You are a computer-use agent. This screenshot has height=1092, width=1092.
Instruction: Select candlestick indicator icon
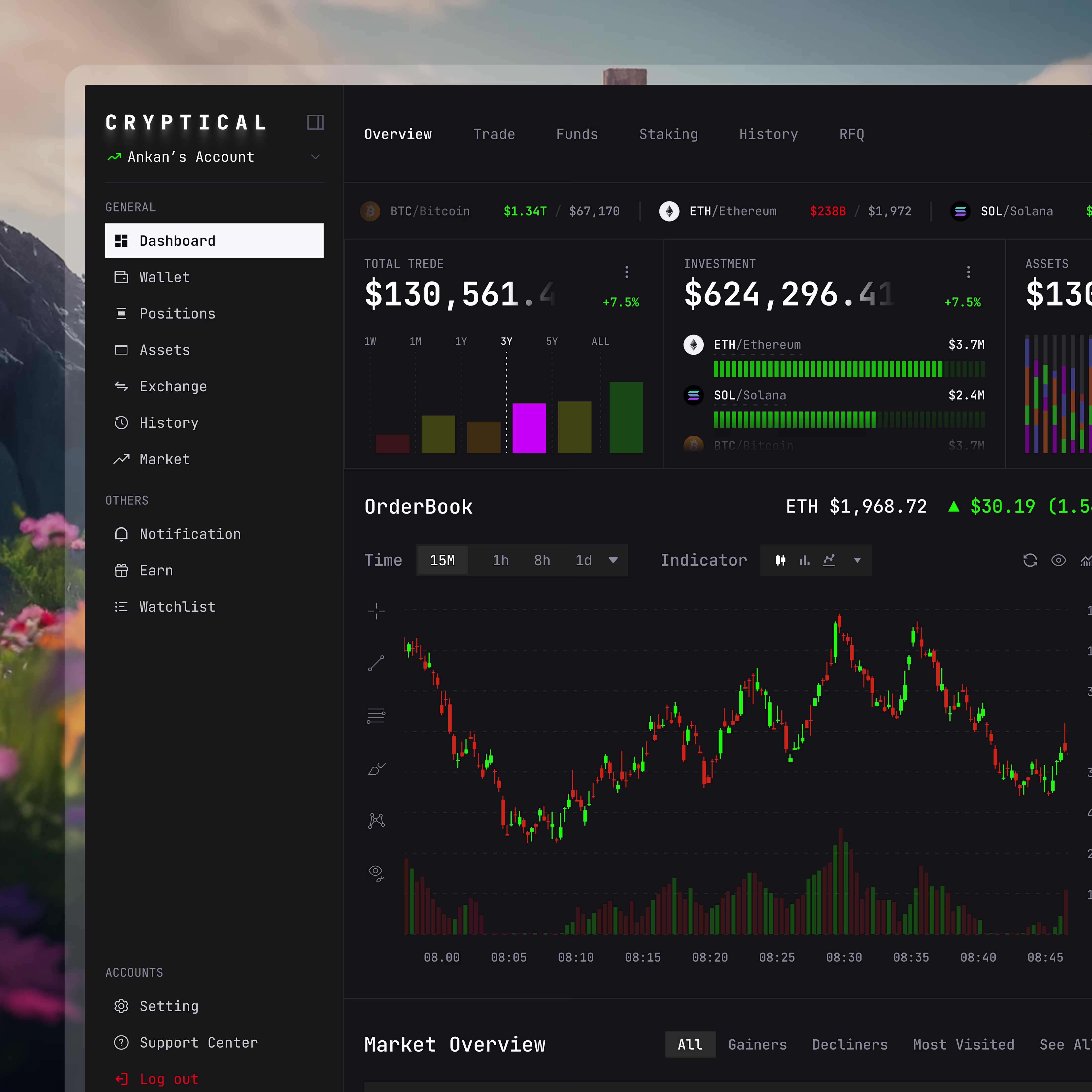780,560
